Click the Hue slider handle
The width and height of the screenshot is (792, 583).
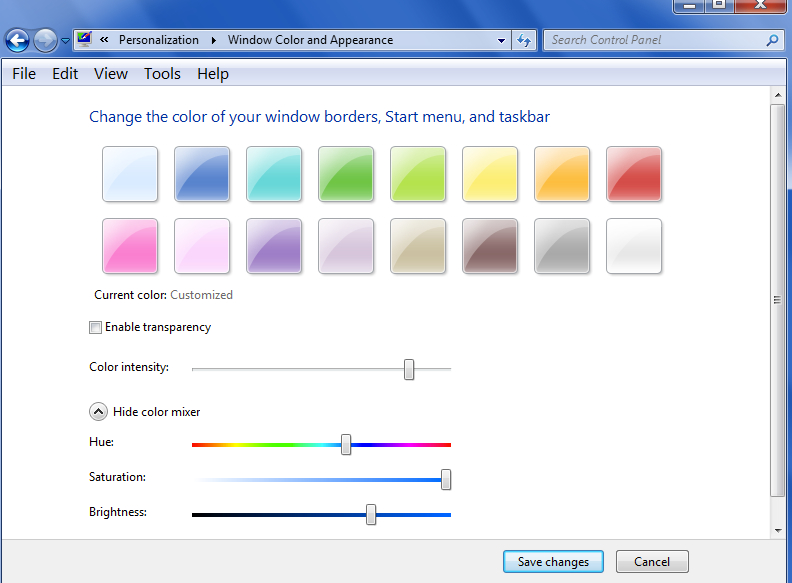pos(346,445)
